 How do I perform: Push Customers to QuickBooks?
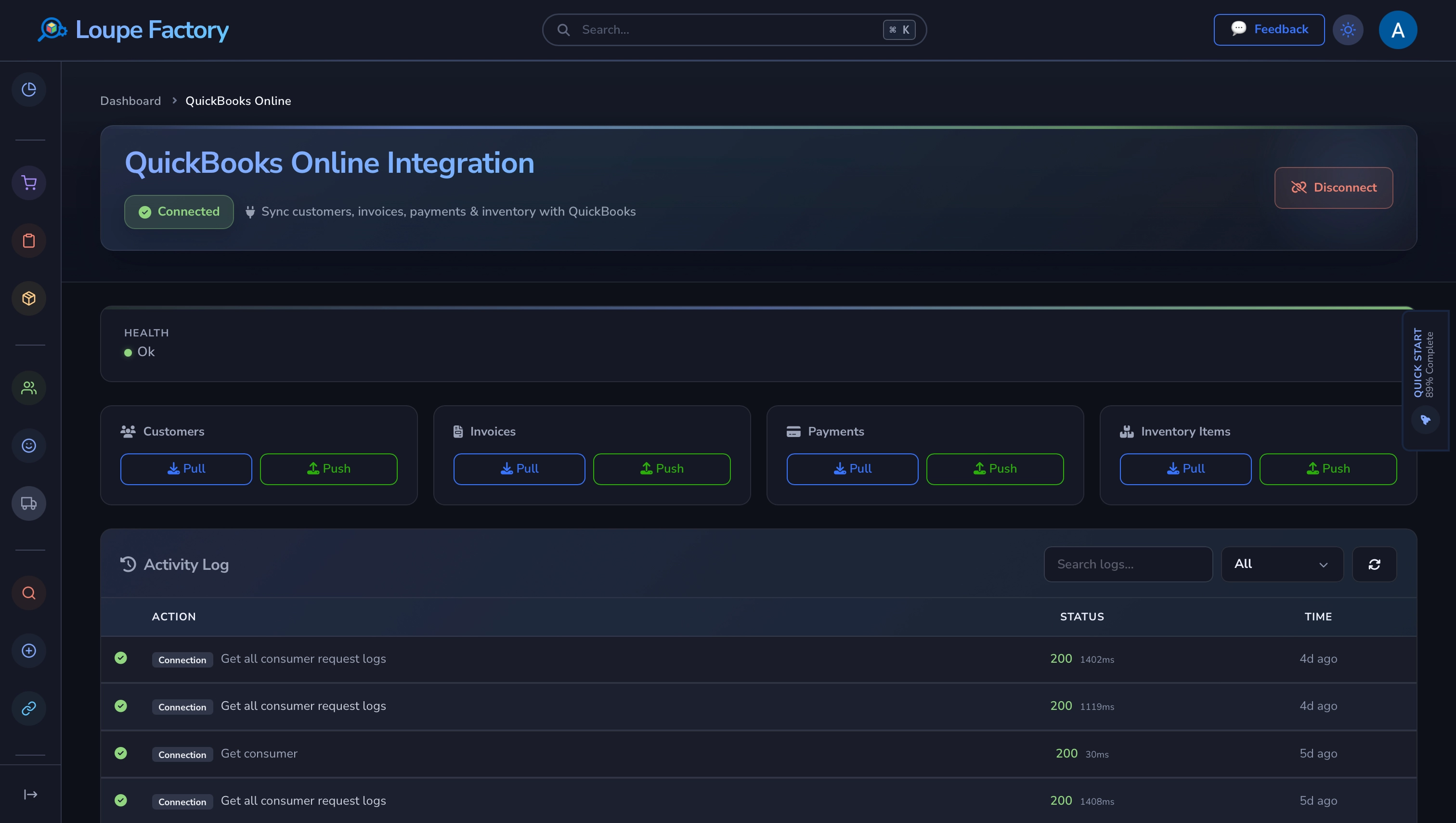coord(328,469)
